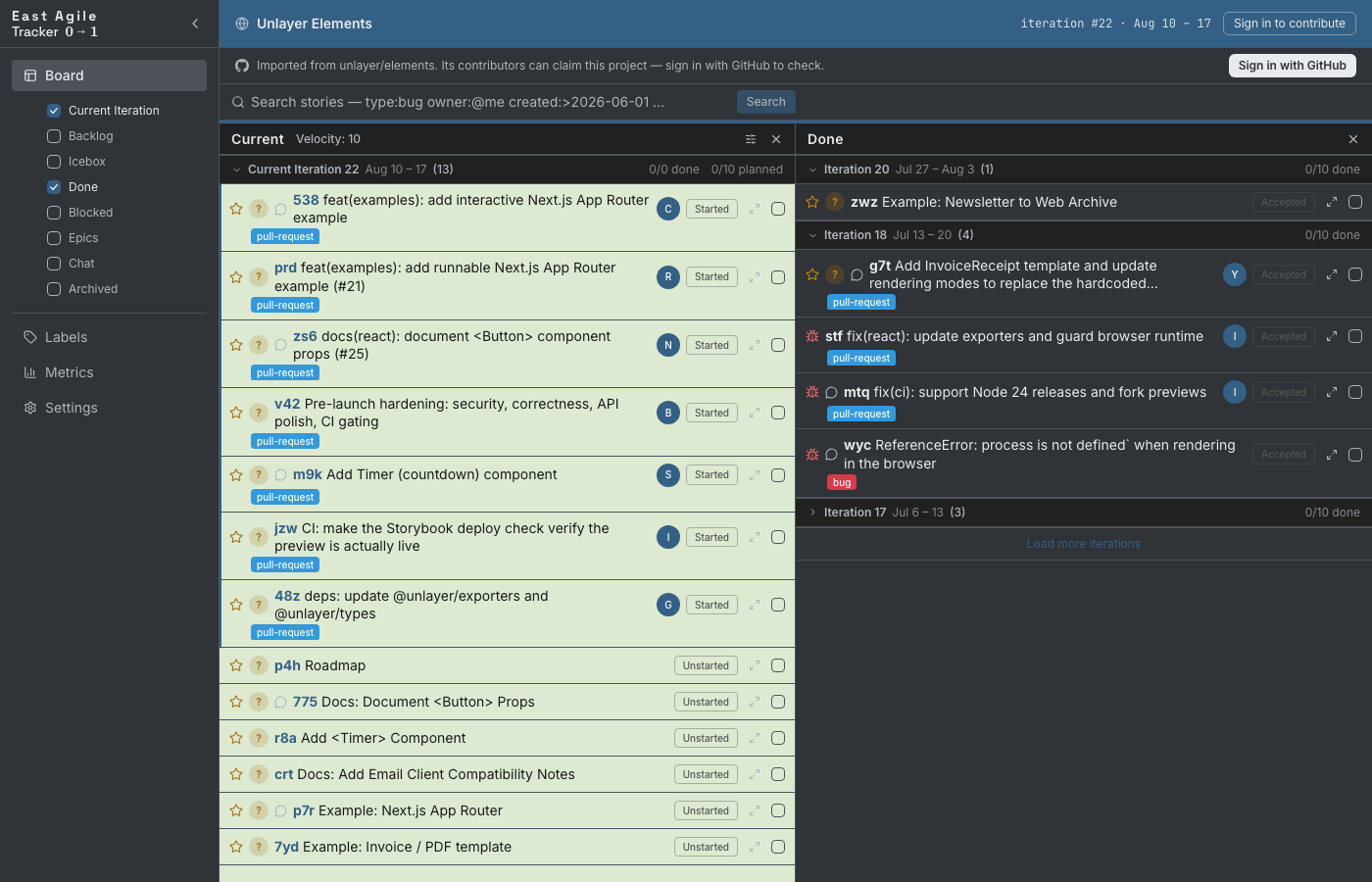Click bug icon on stf fix(react) story
Image resolution: width=1372 pixels, height=882 pixels.
[x=812, y=336]
